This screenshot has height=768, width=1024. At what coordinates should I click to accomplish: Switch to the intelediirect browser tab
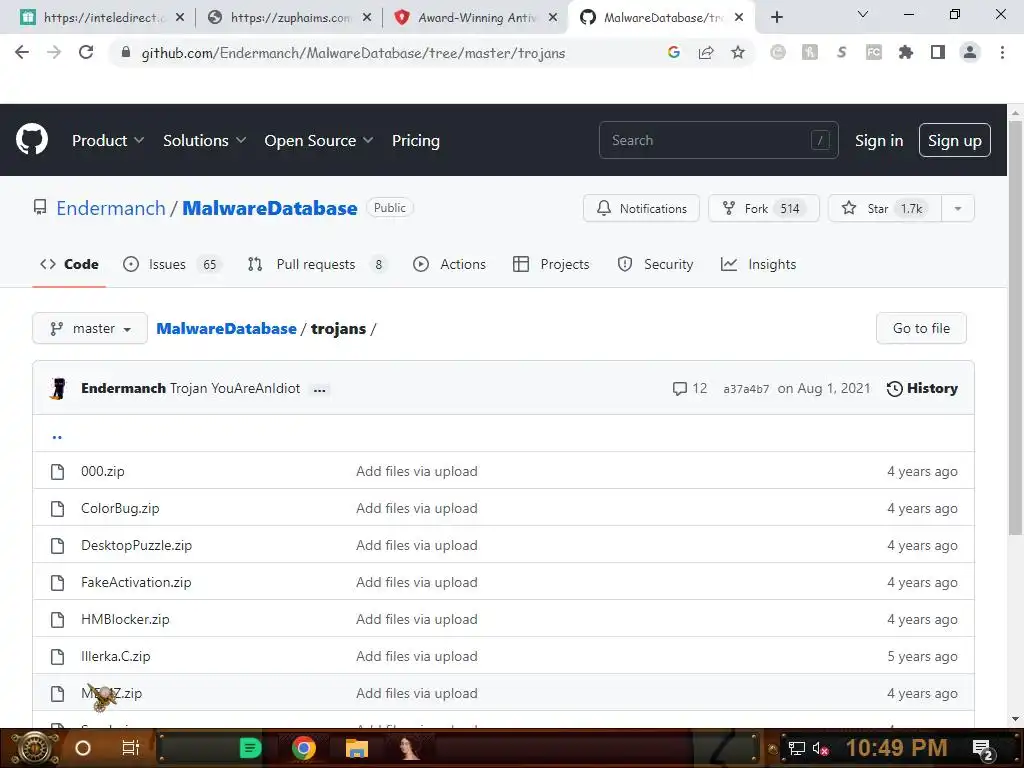(x=101, y=18)
